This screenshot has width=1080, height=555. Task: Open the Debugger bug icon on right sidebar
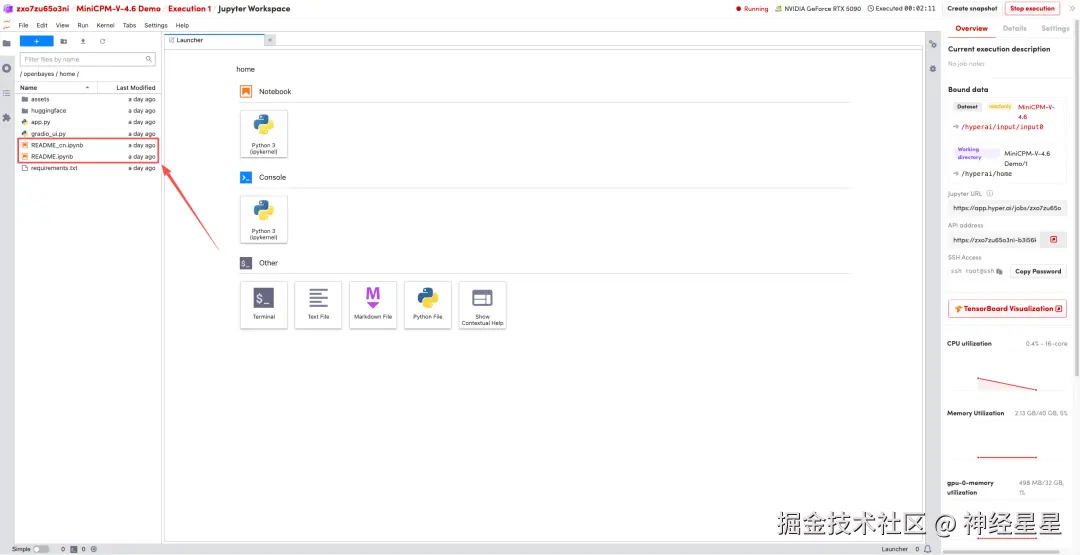coord(933,69)
